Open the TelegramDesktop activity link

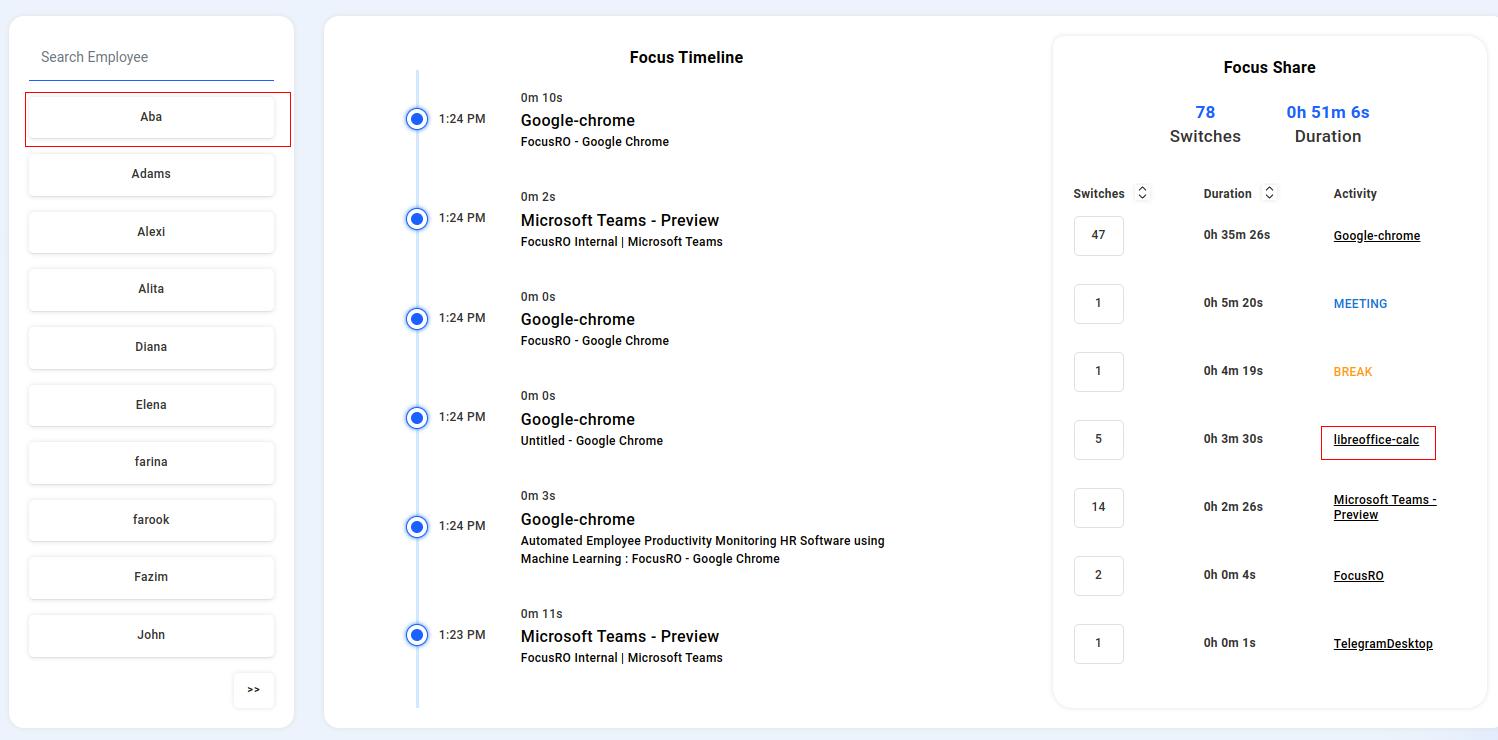pyautogui.click(x=1383, y=643)
